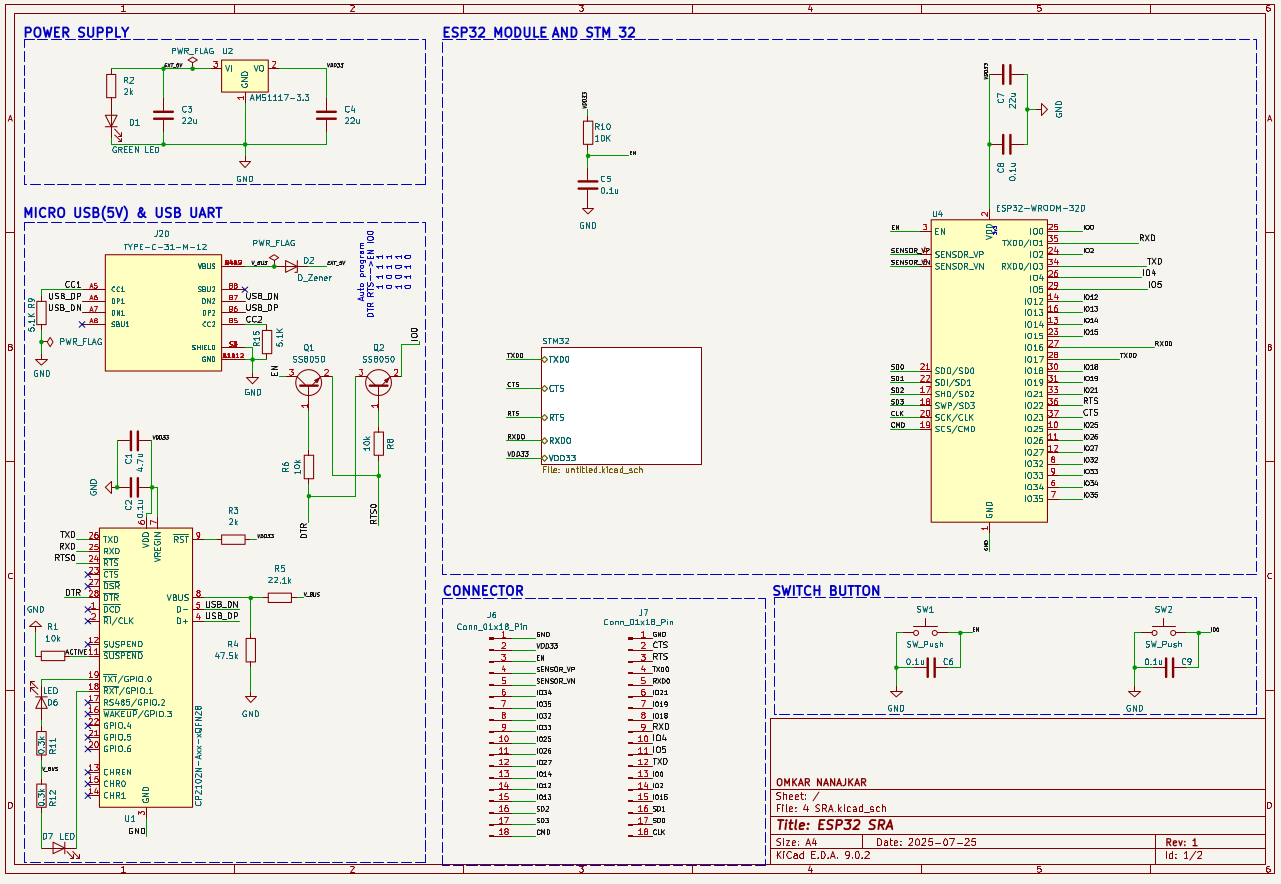Viewport: 1281px width, 884px height.
Task: Click the VDD33 pin on STM32 sheet
Action: 559,458
